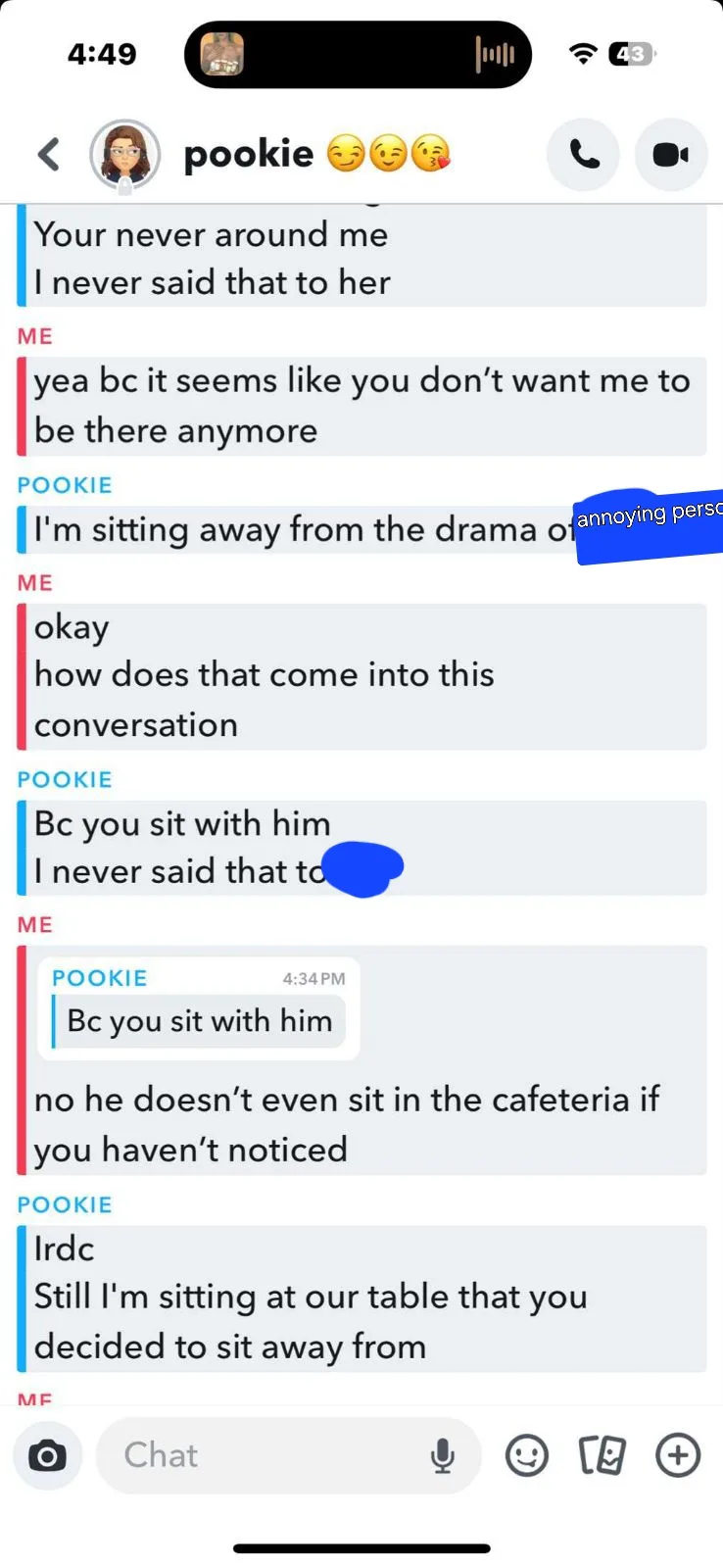Start a video call with pookie
Screen dimensions: 723x1568
(671, 155)
